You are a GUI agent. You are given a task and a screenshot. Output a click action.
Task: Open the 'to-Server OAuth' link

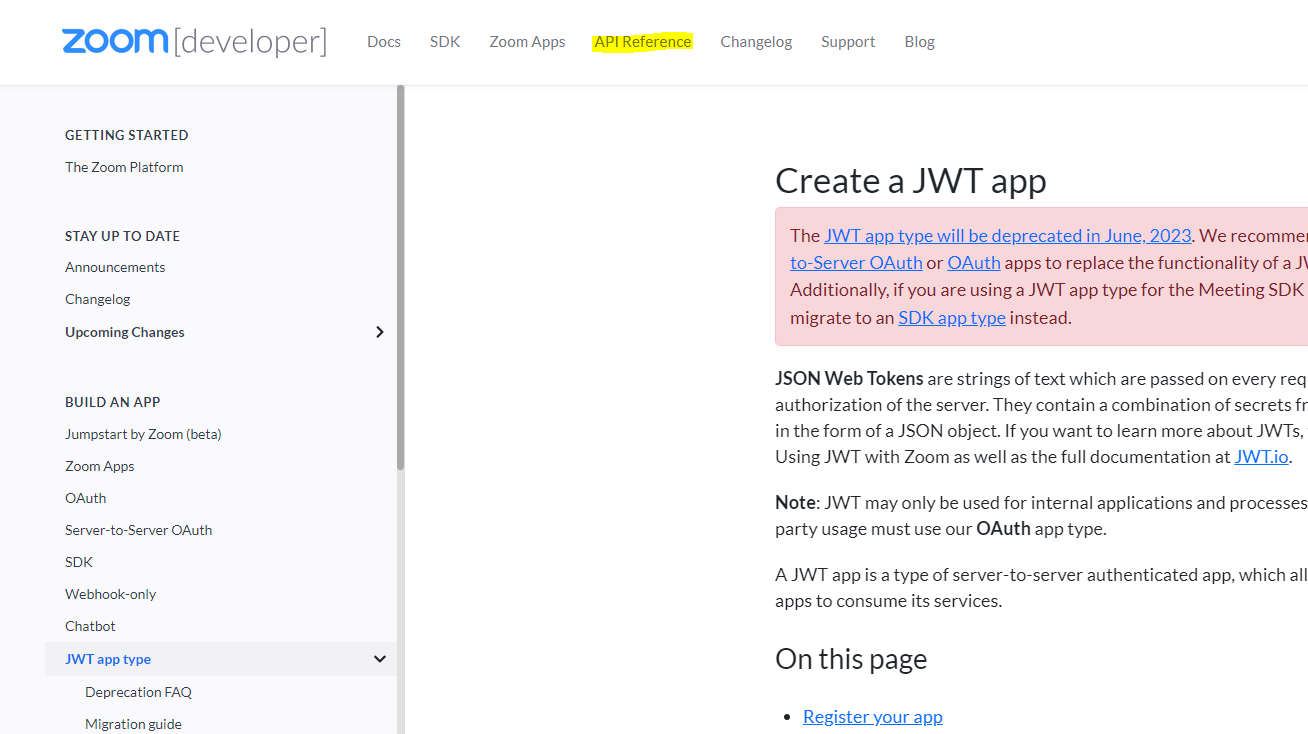(856, 263)
